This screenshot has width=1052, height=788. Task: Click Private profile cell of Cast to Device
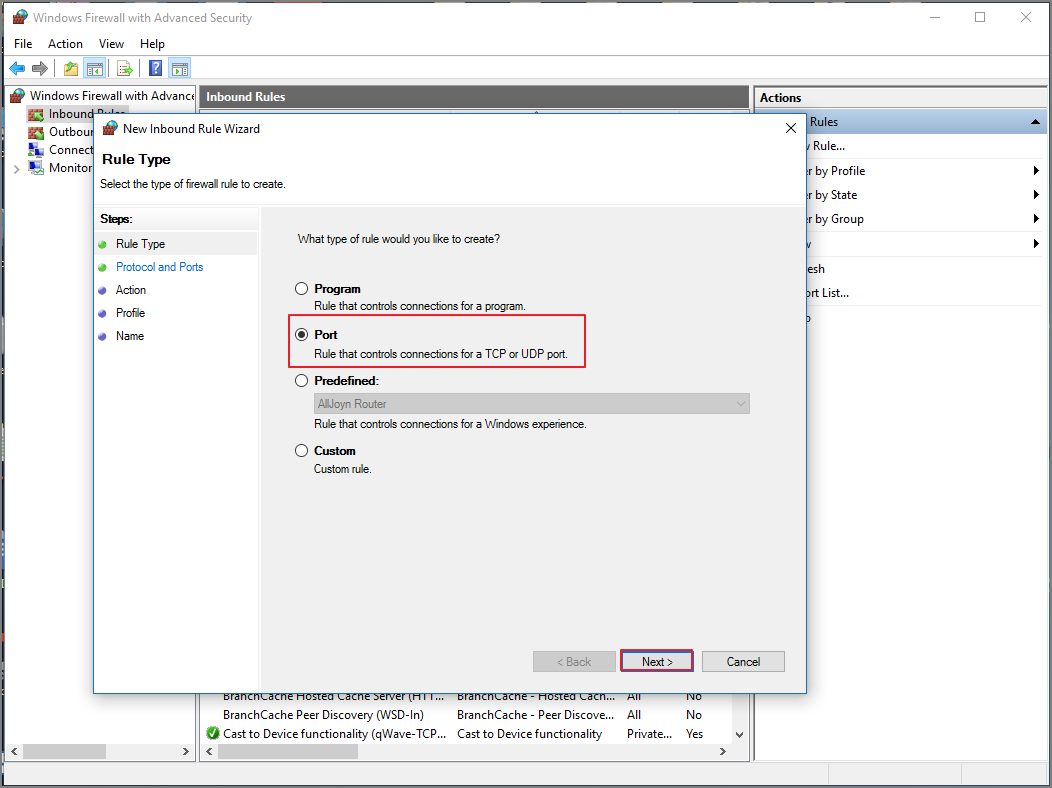click(x=649, y=734)
